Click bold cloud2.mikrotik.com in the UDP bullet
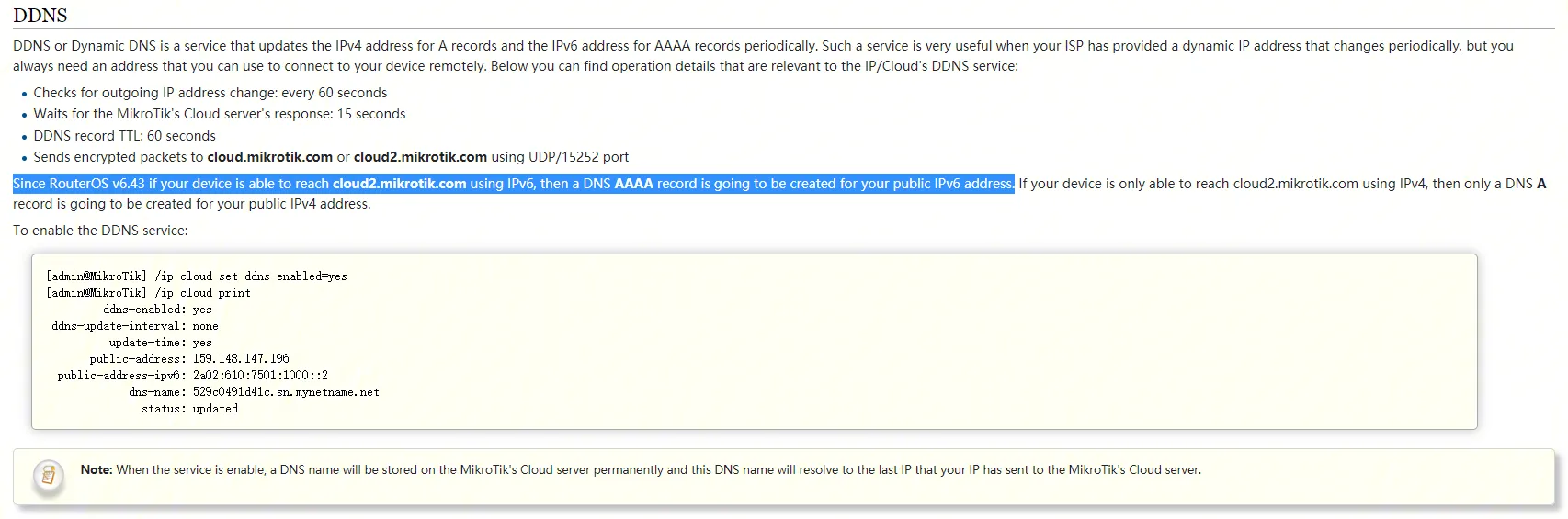 [420, 157]
